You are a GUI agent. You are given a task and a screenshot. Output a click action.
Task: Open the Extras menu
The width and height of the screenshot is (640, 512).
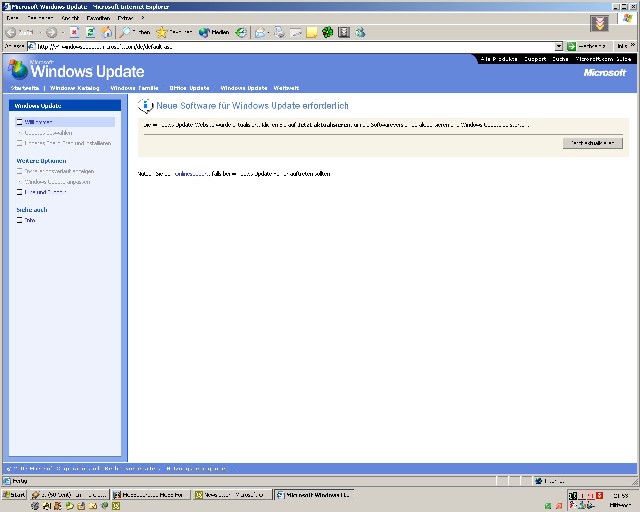point(125,18)
